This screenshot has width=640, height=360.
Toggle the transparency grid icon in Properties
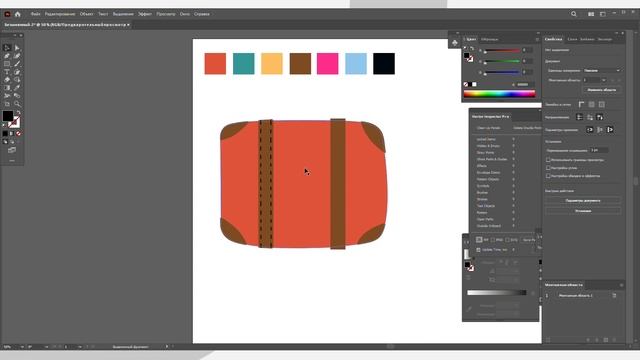point(602,104)
